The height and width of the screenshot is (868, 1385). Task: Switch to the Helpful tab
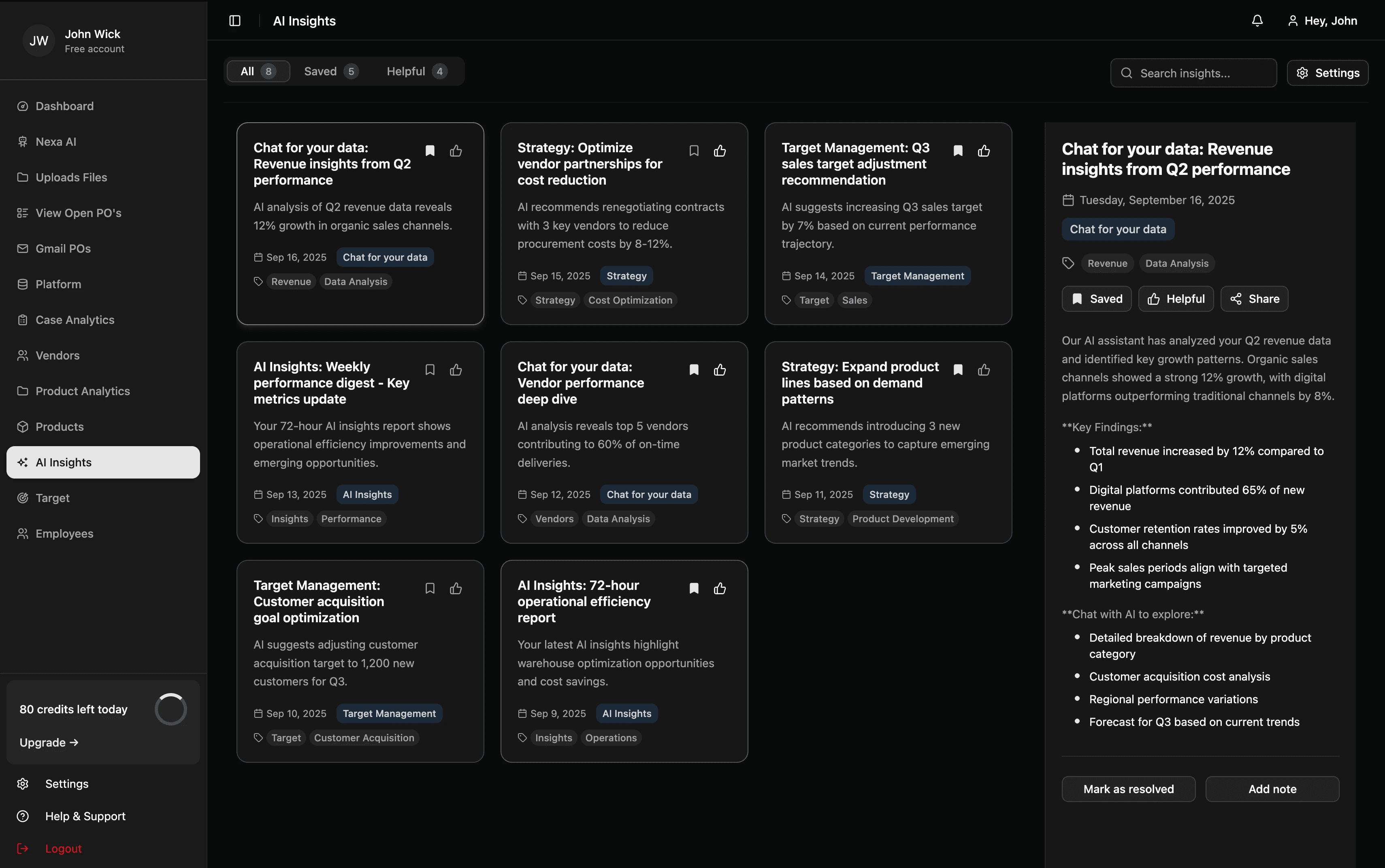416,71
